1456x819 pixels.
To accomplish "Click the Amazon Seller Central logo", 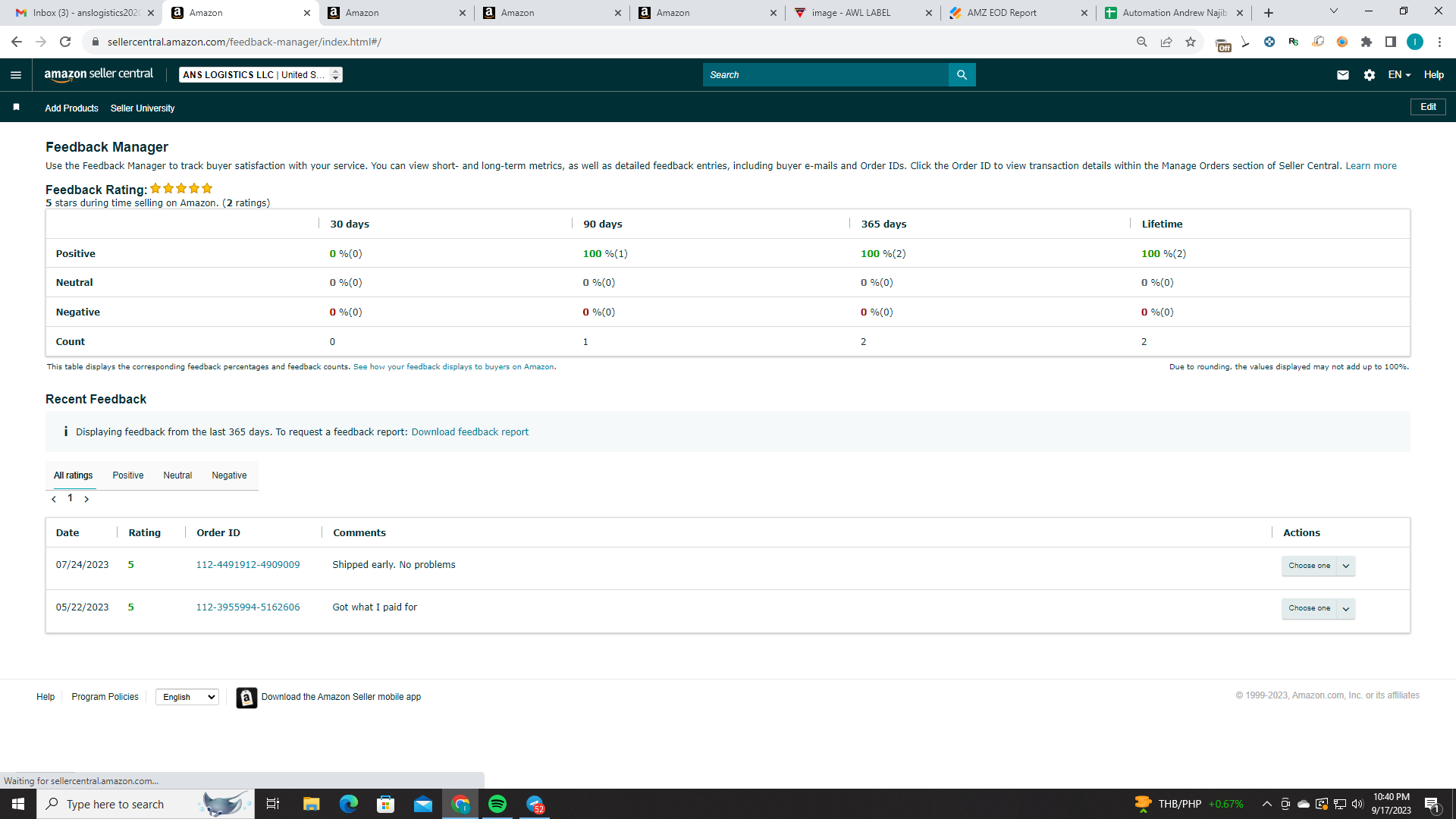I will 99,74.
